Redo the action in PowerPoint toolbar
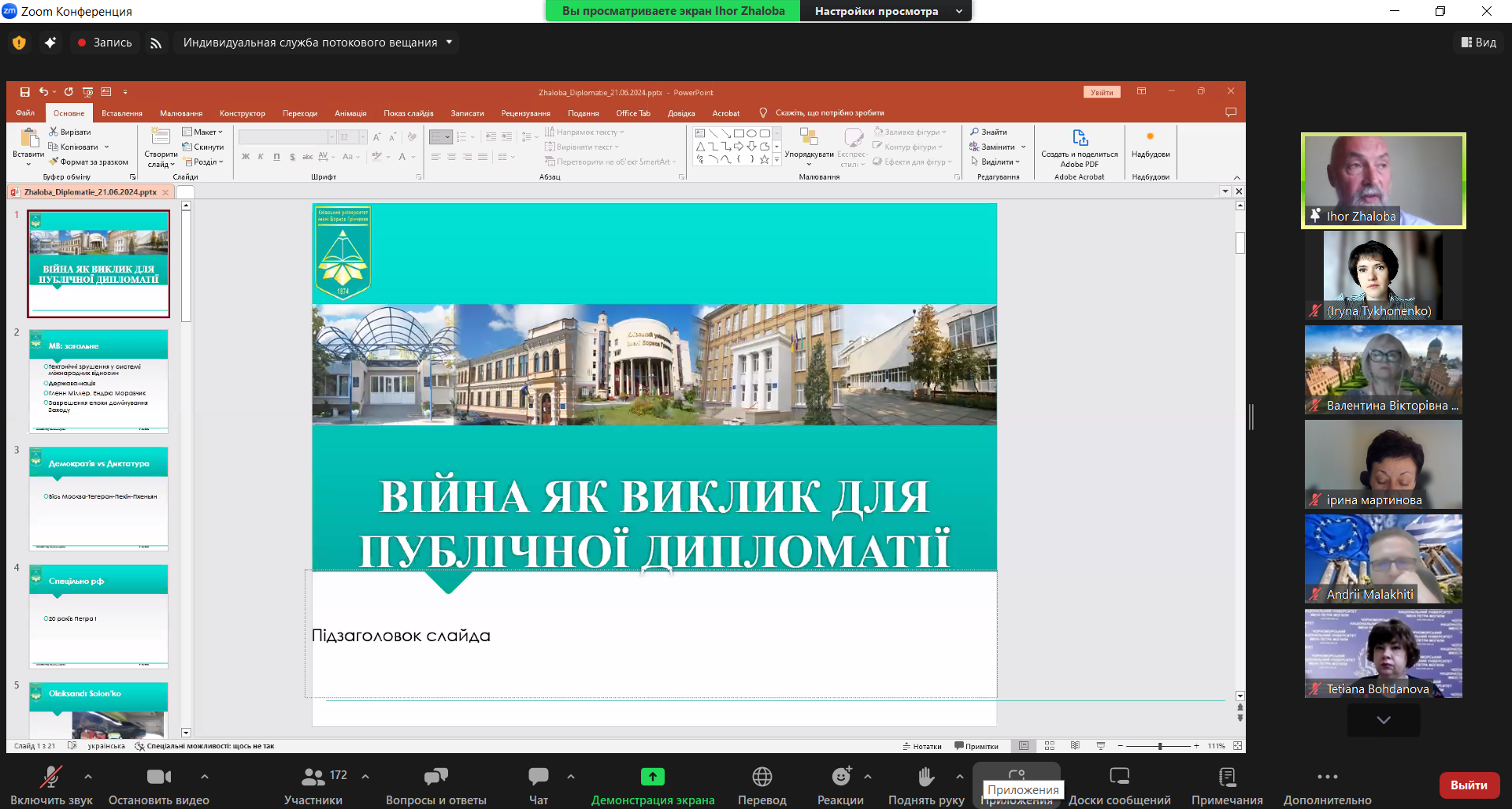The width and height of the screenshot is (1512, 809). 69,92
